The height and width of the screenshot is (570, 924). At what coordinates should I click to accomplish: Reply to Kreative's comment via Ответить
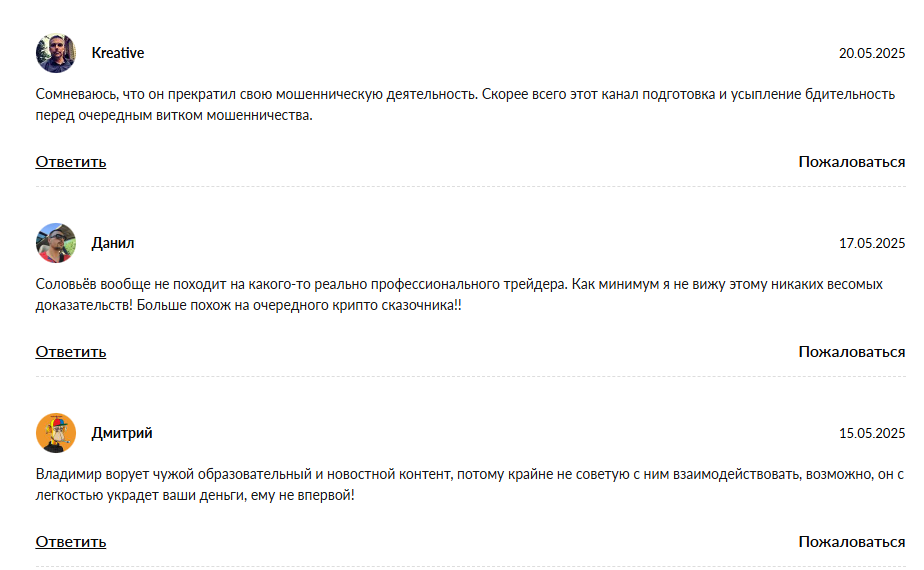(71, 162)
